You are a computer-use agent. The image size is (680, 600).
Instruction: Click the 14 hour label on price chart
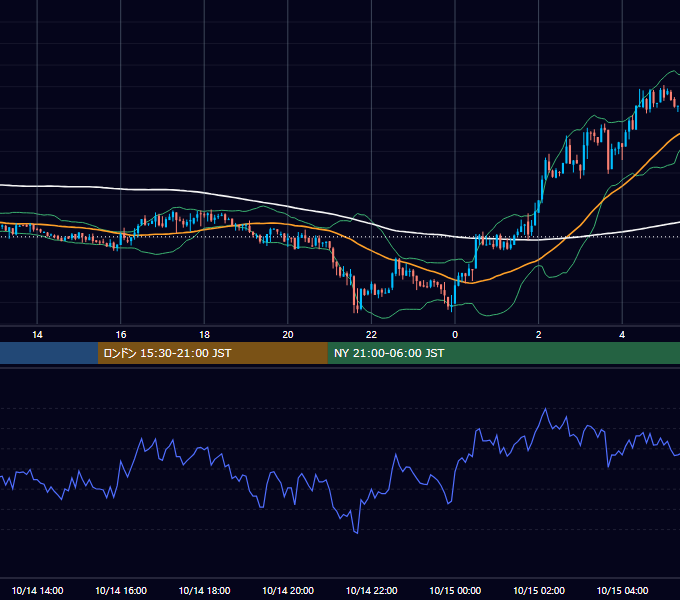click(x=37, y=335)
